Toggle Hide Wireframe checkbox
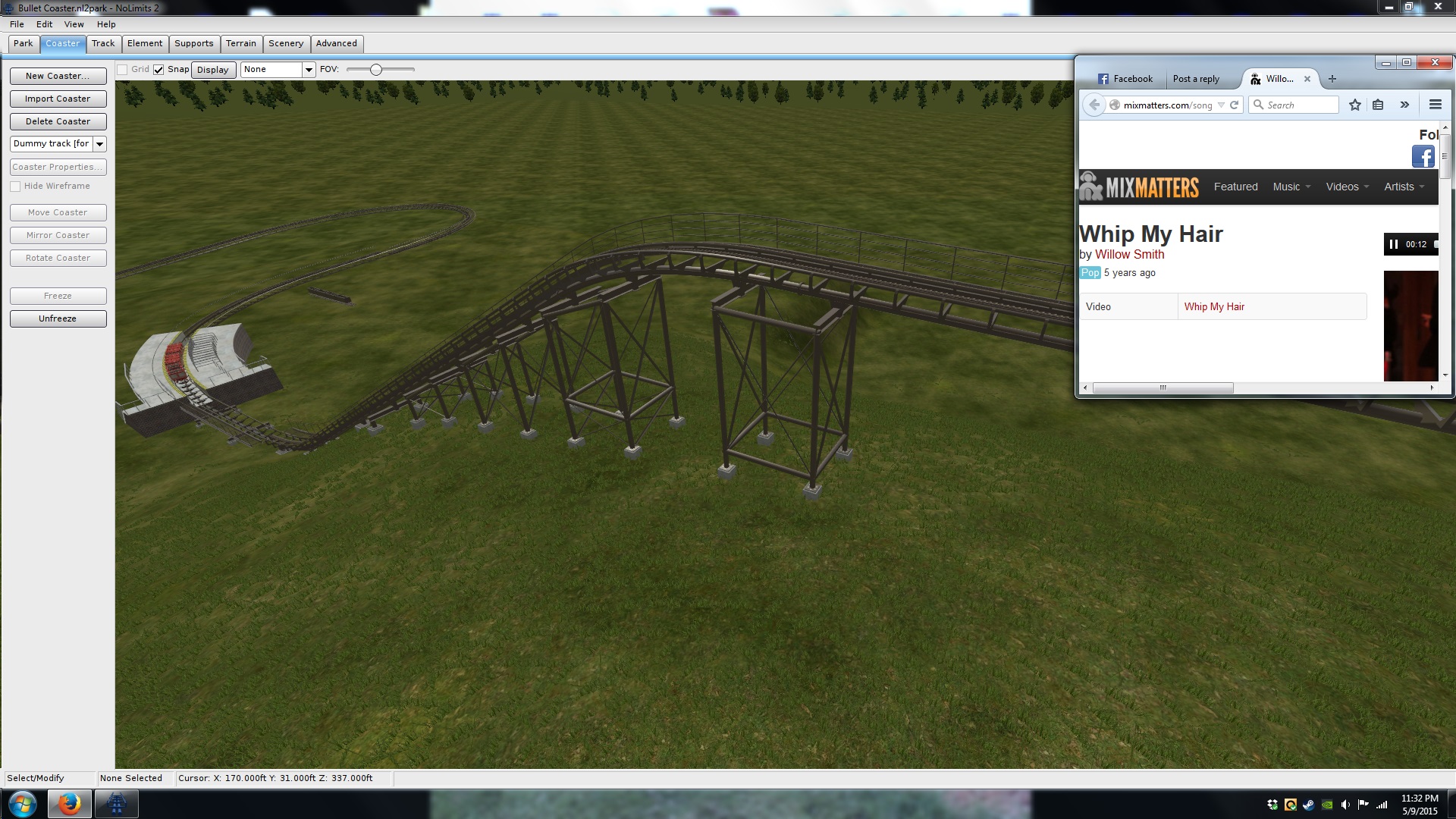The width and height of the screenshot is (1456, 819). (15, 187)
